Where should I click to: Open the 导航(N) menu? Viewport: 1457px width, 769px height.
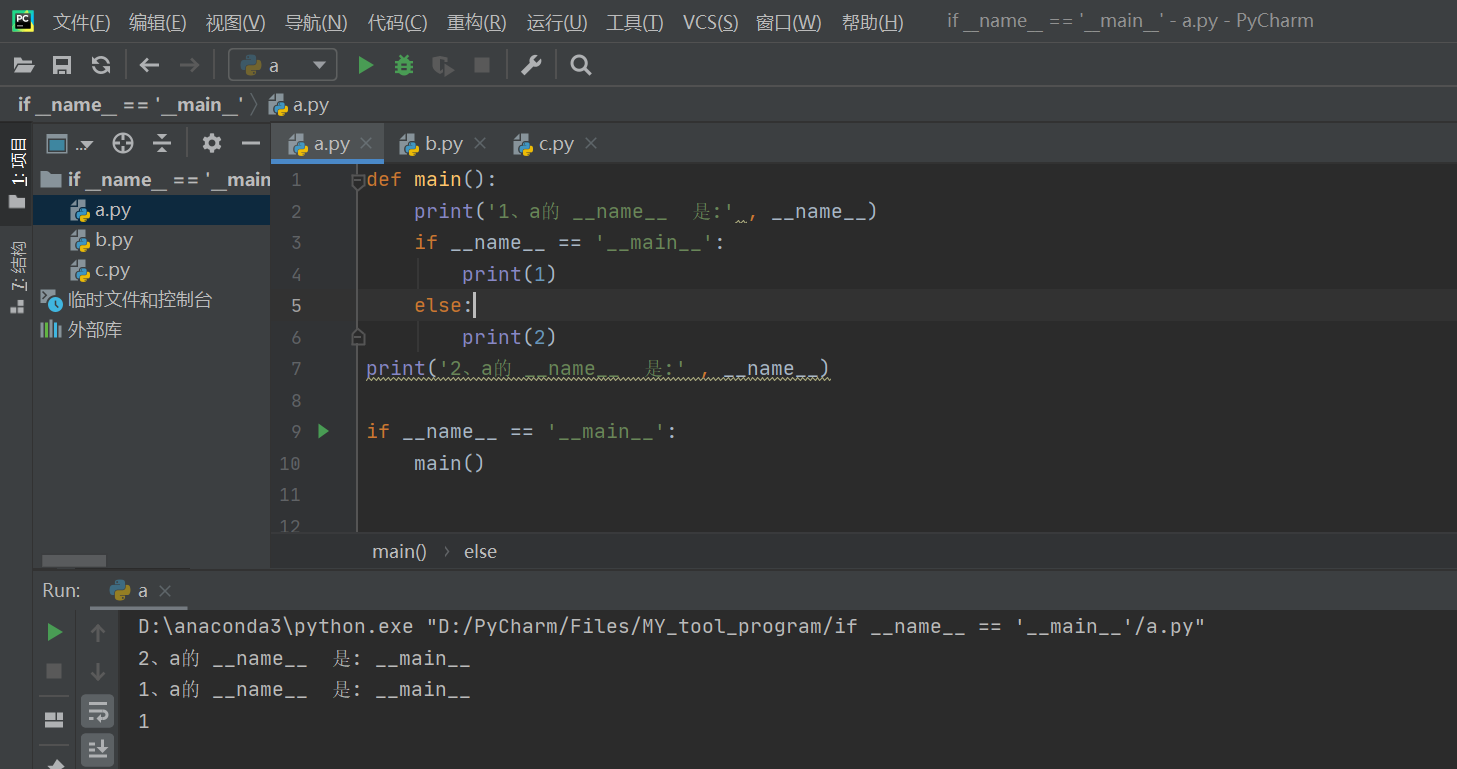pos(316,22)
